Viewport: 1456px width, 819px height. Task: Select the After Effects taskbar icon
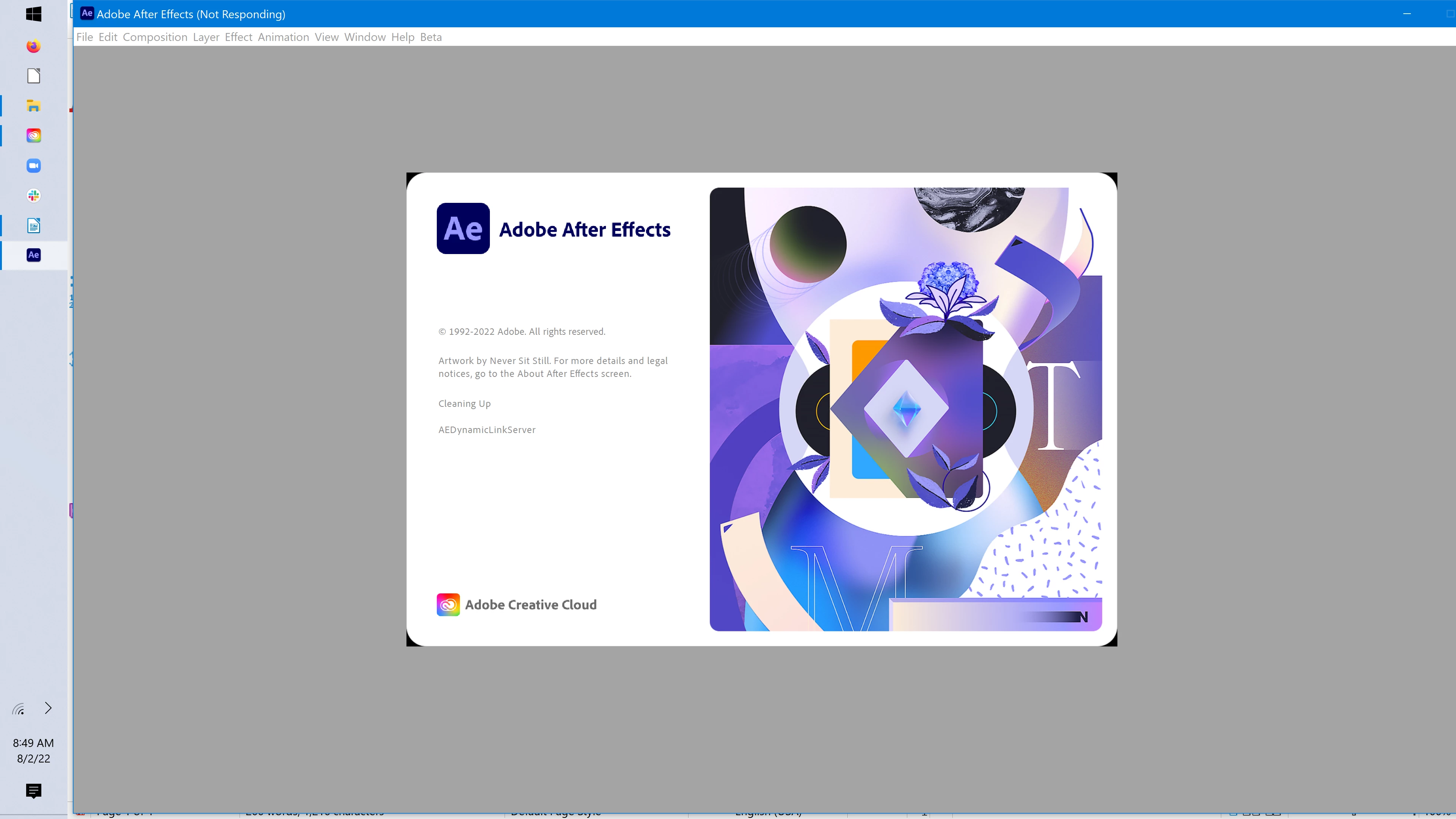(33, 255)
